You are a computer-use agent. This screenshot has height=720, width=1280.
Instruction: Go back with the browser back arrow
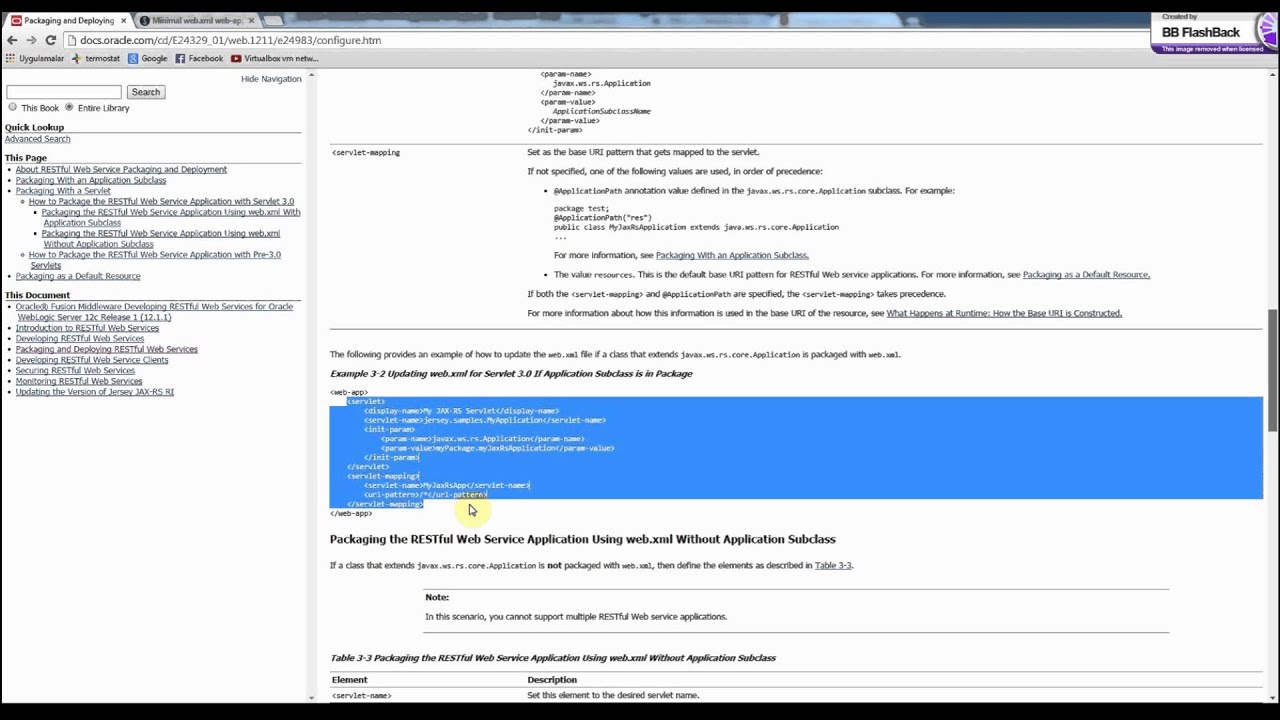point(12,40)
